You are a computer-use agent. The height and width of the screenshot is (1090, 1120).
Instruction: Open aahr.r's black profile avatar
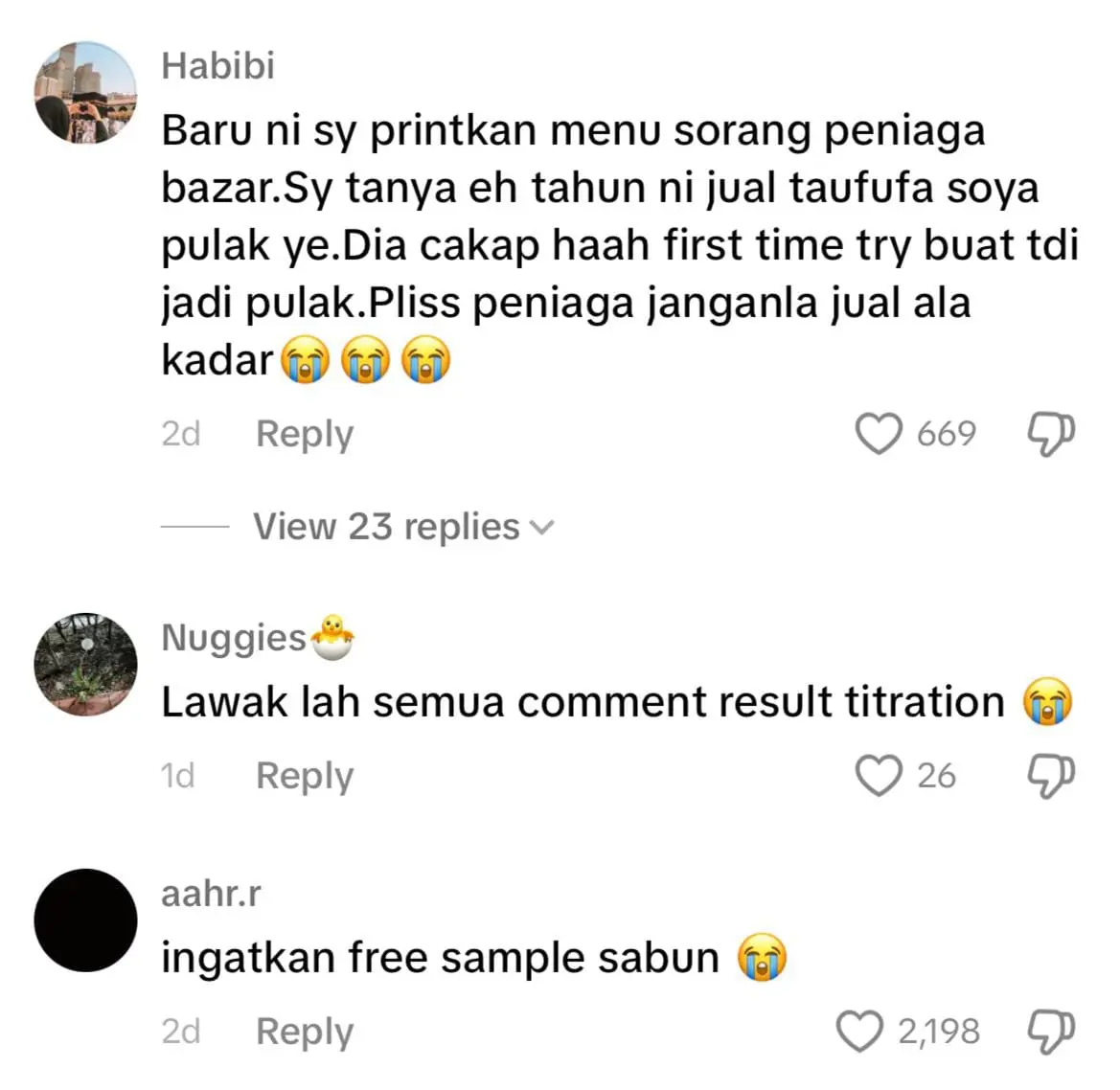85,920
